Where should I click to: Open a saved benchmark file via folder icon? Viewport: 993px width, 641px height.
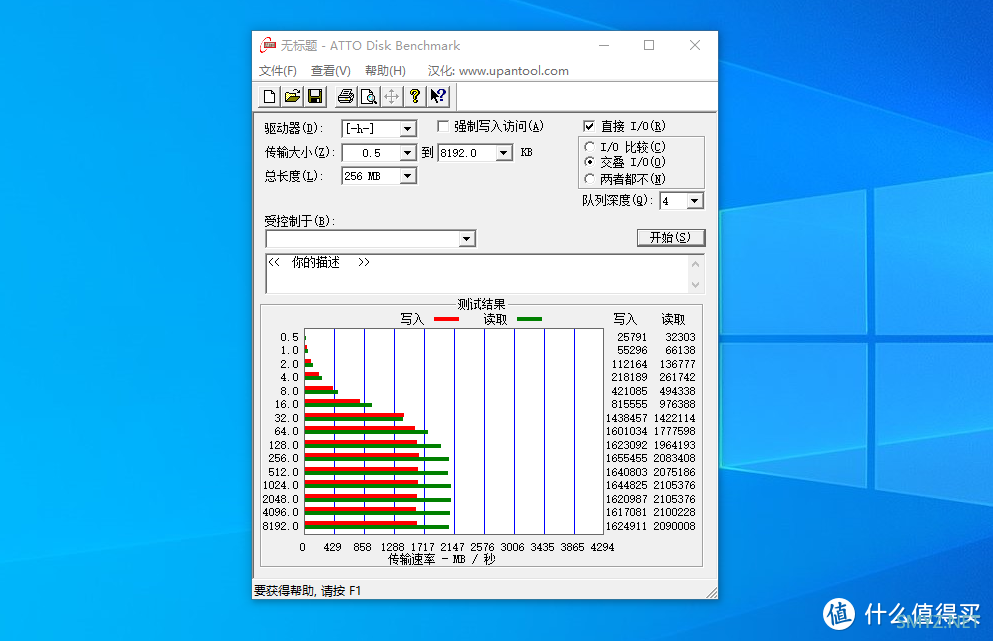tap(292, 96)
